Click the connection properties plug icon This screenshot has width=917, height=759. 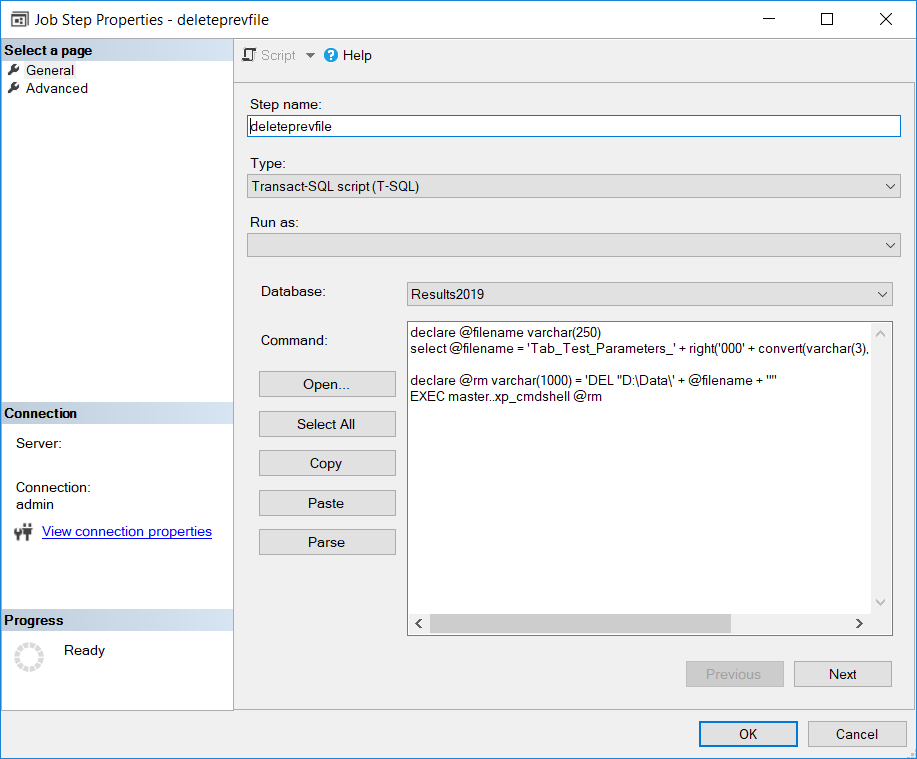[23, 531]
